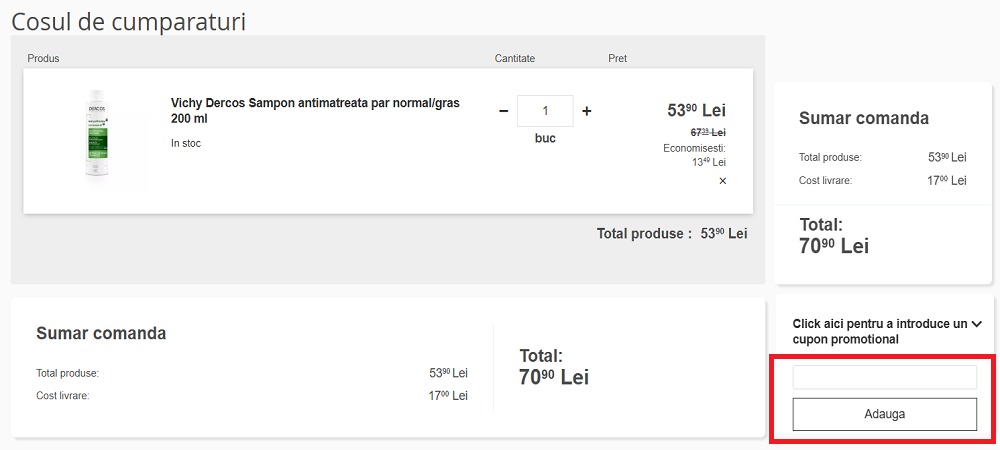Remove the Vichy Dercos product with X
This screenshot has width=1000, height=450.
[723, 181]
